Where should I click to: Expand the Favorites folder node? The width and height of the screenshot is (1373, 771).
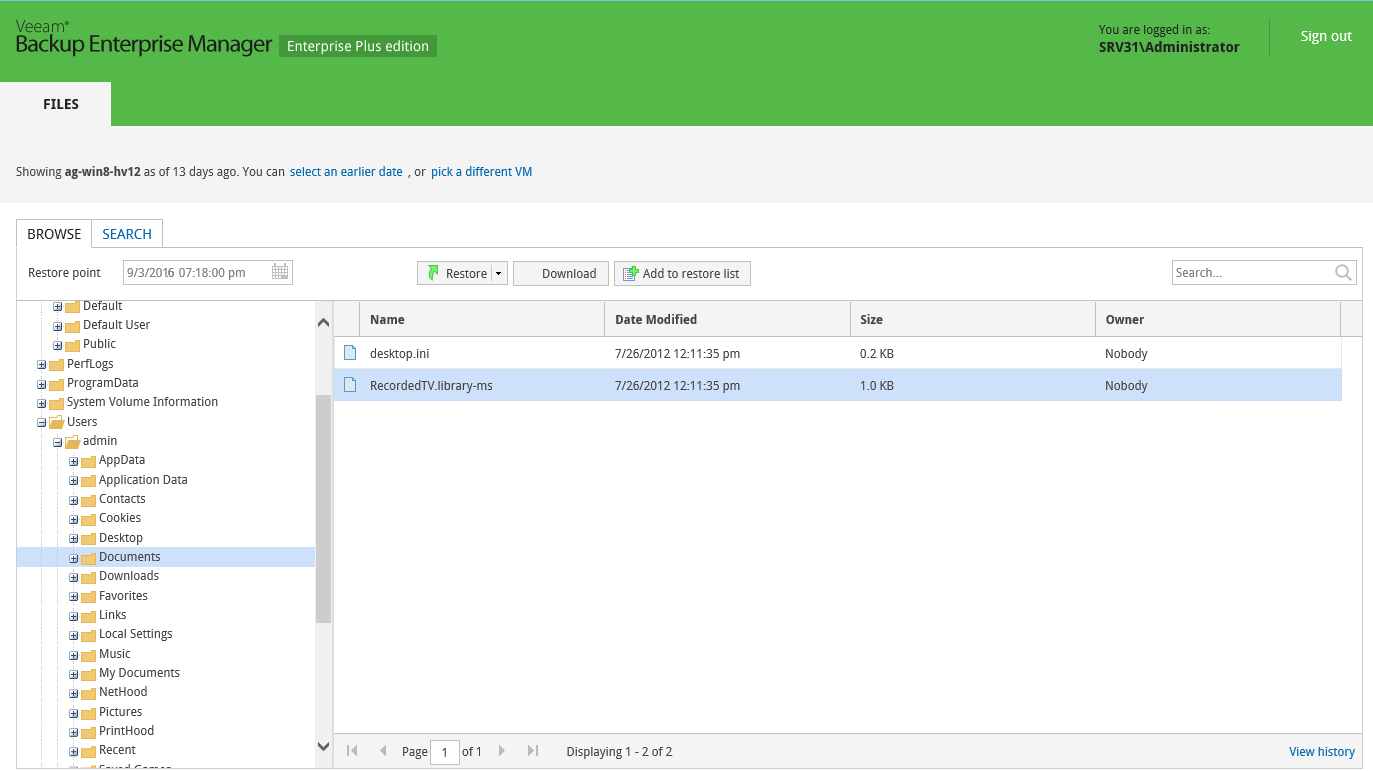[x=74, y=597]
